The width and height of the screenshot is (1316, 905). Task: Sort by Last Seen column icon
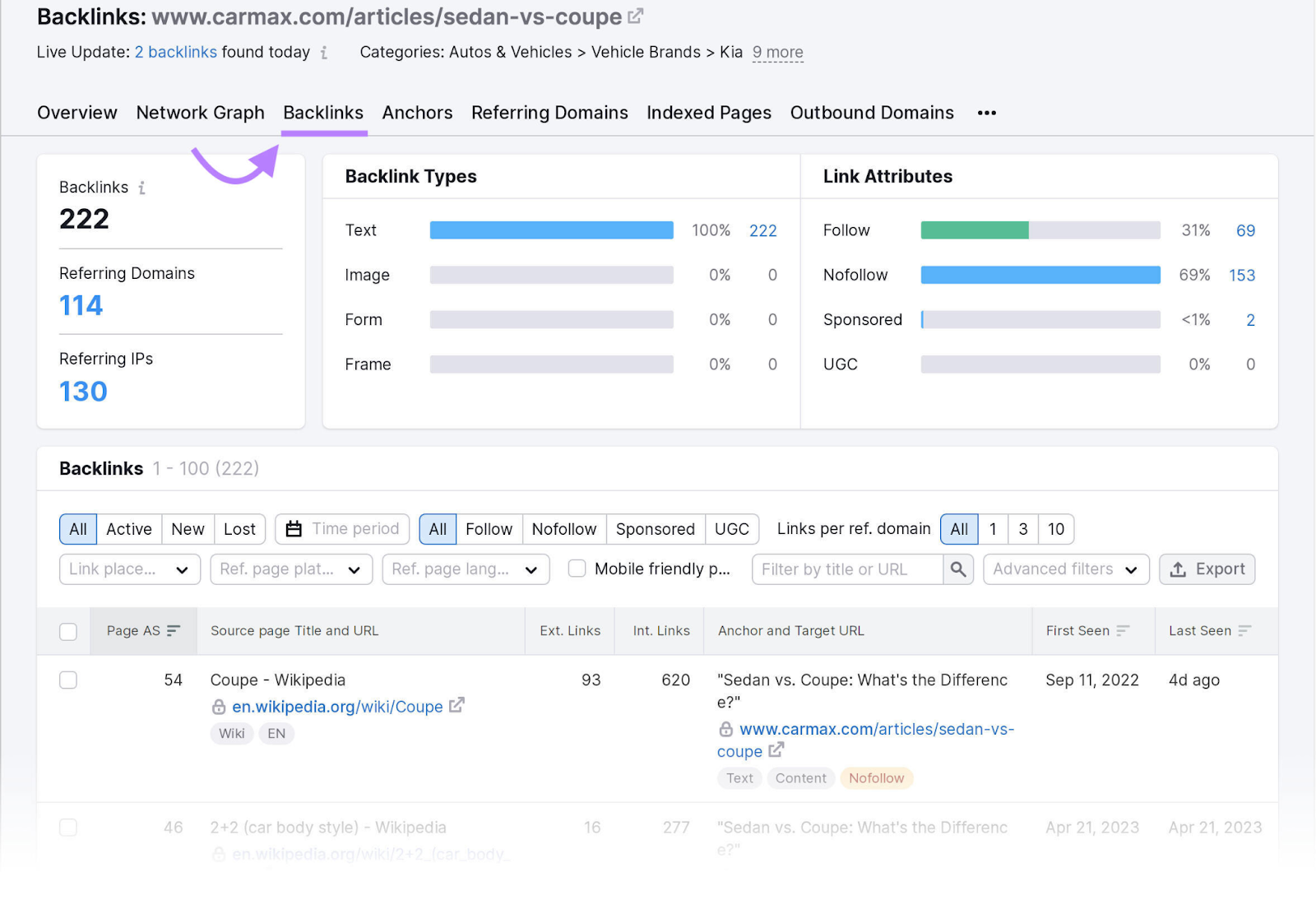(x=1244, y=631)
